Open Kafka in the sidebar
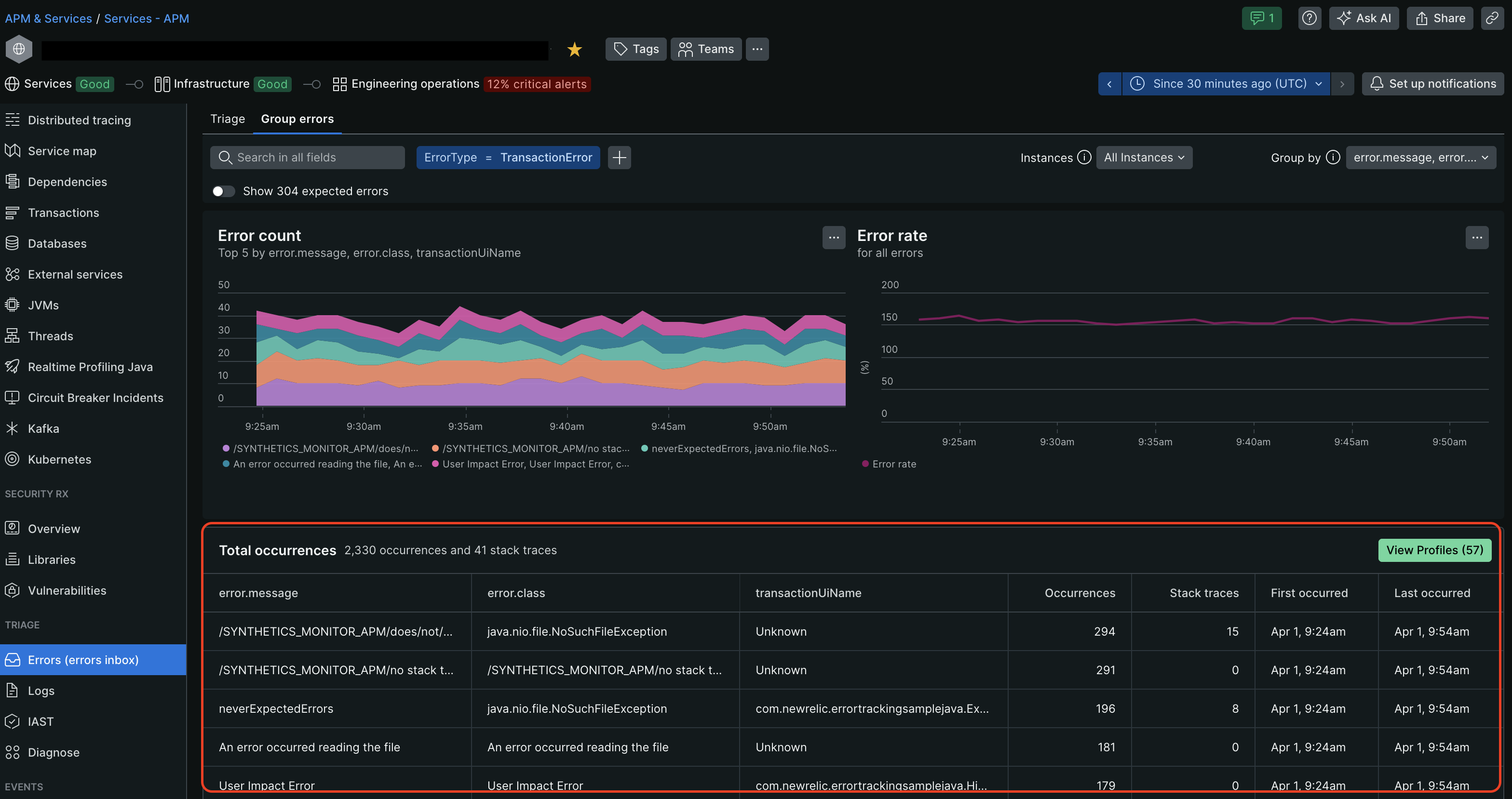 pyautogui.click(x=43, y=429)
